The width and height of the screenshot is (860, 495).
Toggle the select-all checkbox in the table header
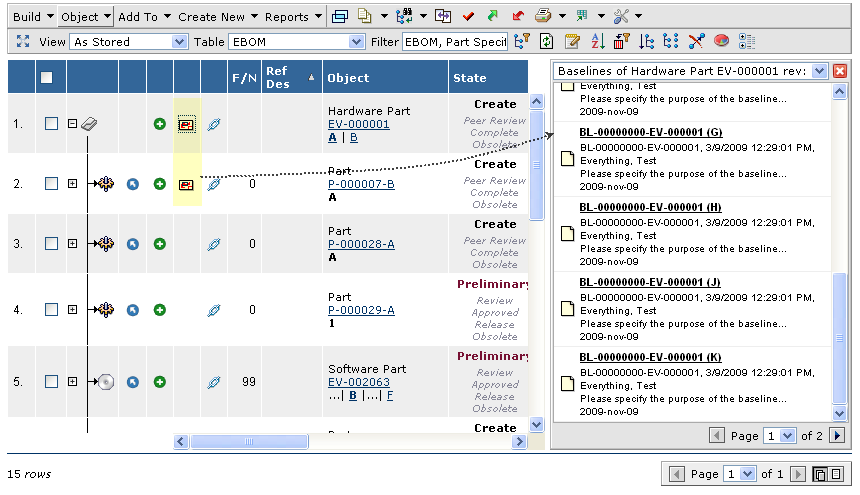click(47, 78)
